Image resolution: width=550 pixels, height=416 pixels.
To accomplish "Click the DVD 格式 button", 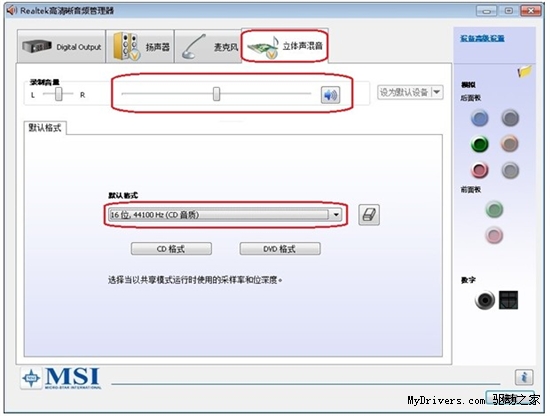I will point(280,249).
